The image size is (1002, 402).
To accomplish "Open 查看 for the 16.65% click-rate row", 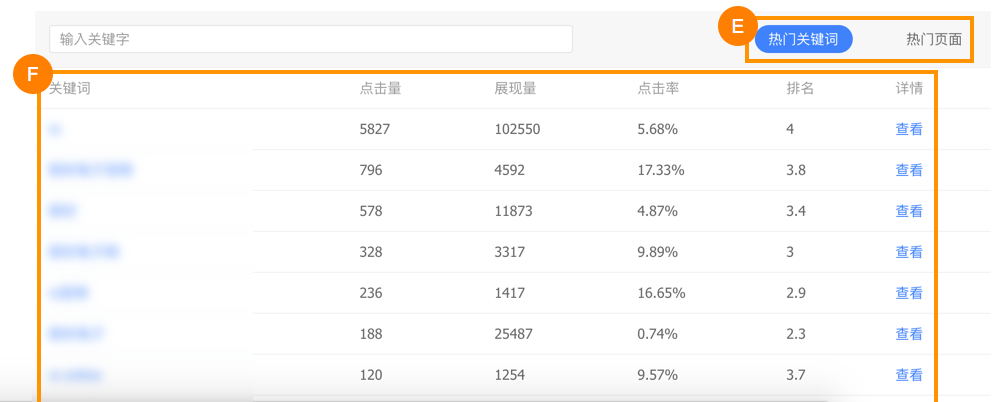I will click(908, 293).
